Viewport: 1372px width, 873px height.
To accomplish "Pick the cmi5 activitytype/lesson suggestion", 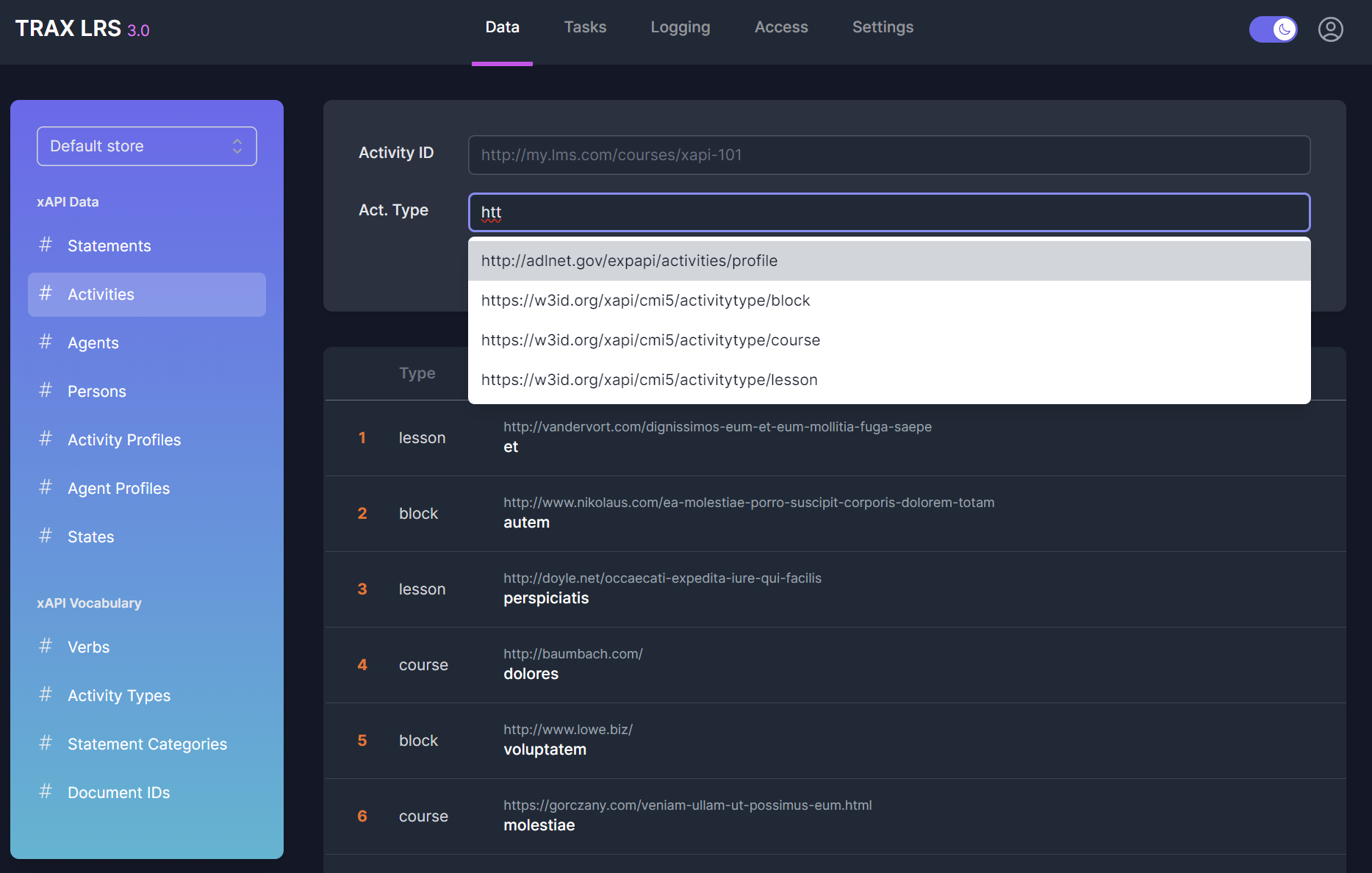I will (649, 380).
